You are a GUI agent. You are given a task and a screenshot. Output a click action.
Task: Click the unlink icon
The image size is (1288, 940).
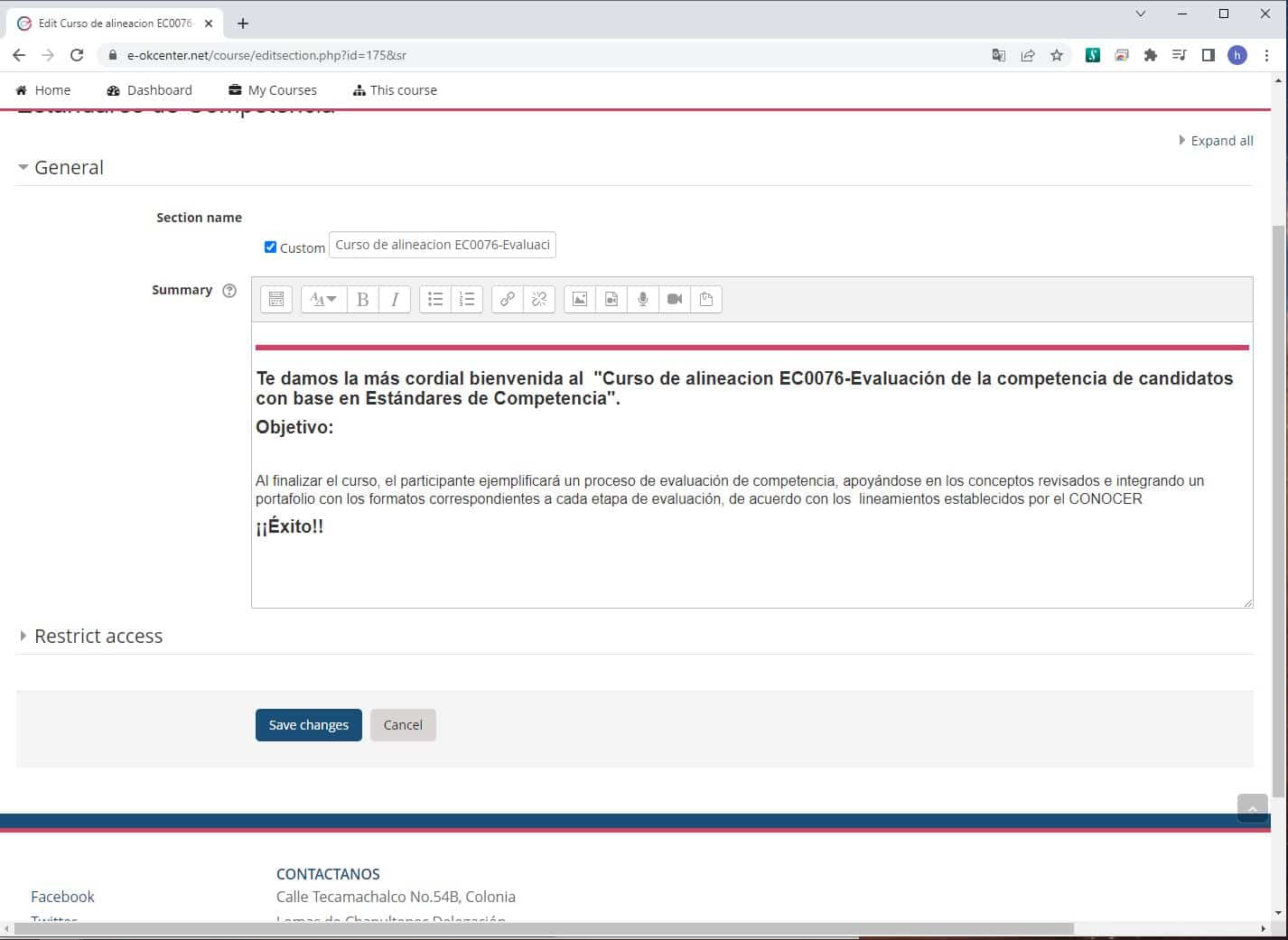539,299
